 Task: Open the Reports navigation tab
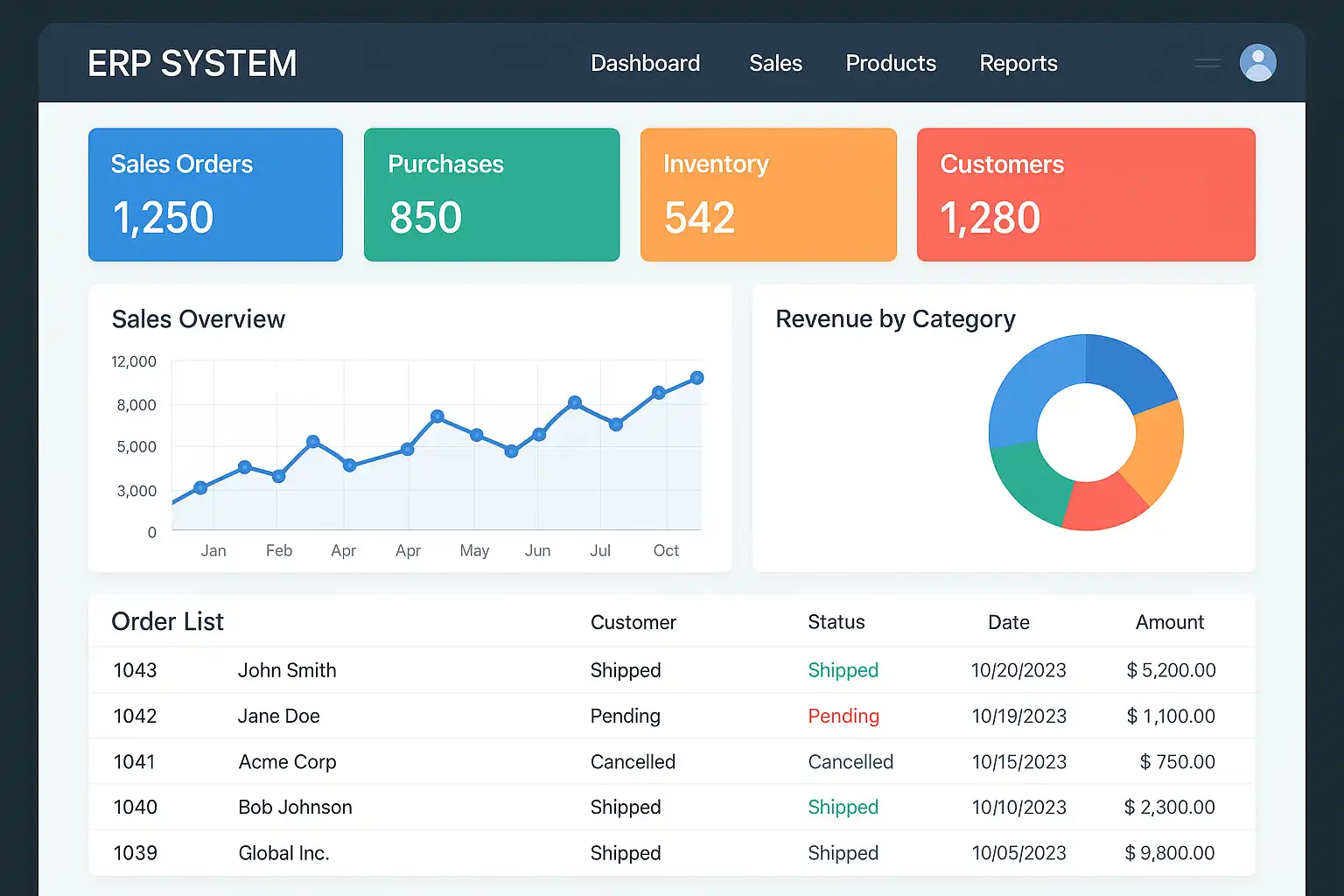coord(1018,64)
